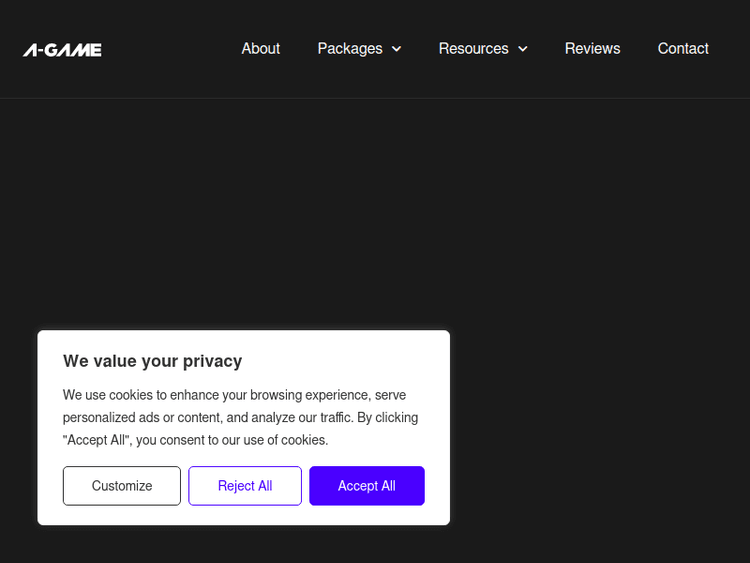Click the Packages menu label
Screen dimensions: 750x563
pyautogui.click(x=350, y=48)
